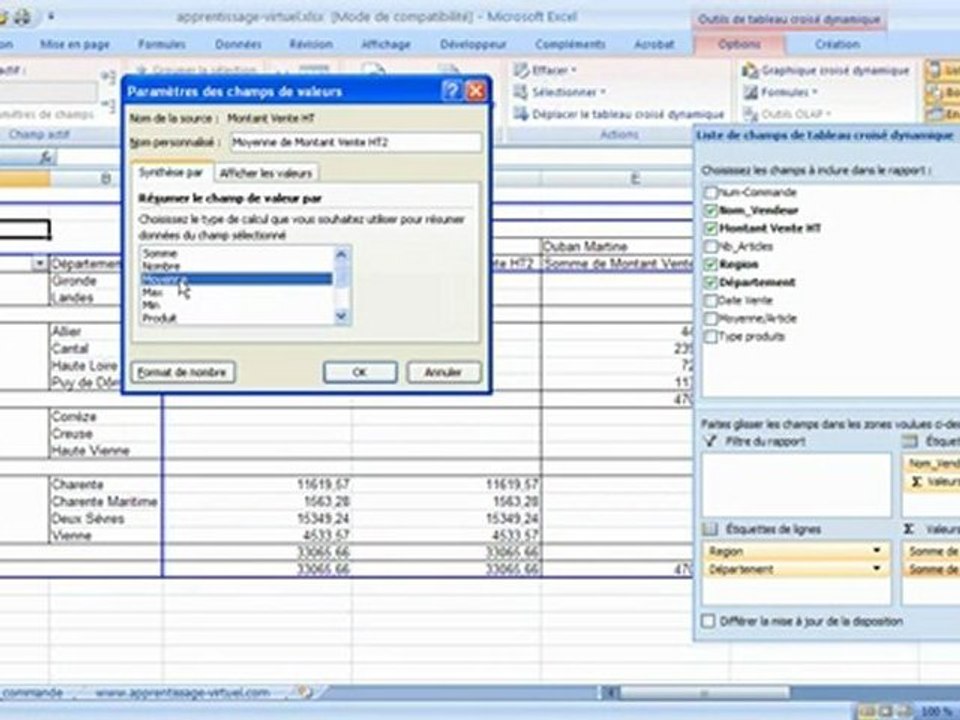Expand the Sélectionner dropdown arrow
Image resolution: width=960 pixels, height=720 pixels.
(x=603, y=92)
